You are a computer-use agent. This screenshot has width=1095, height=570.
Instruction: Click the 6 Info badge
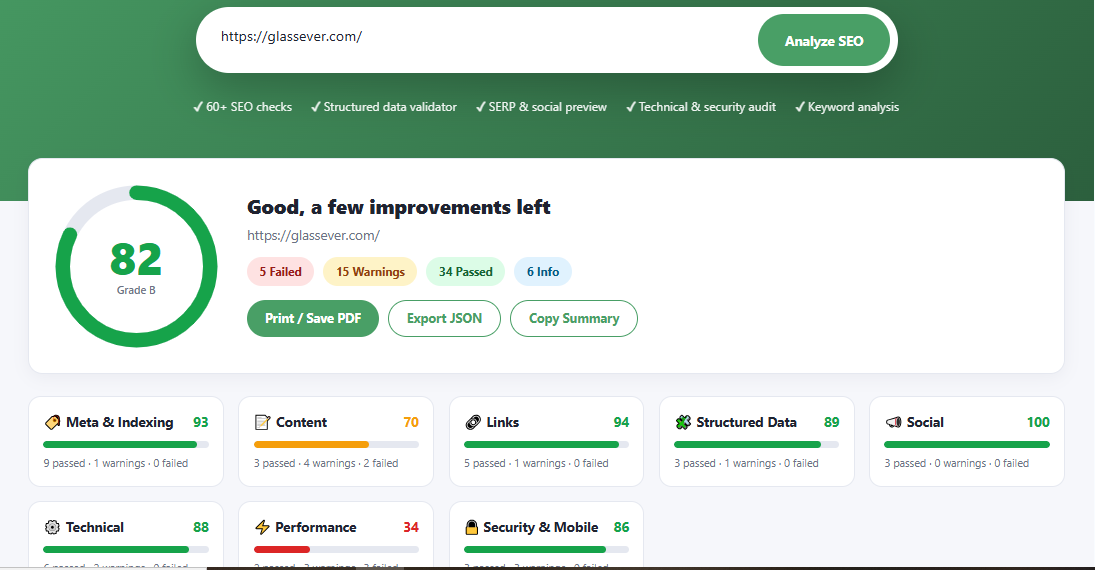pos(543,272)
